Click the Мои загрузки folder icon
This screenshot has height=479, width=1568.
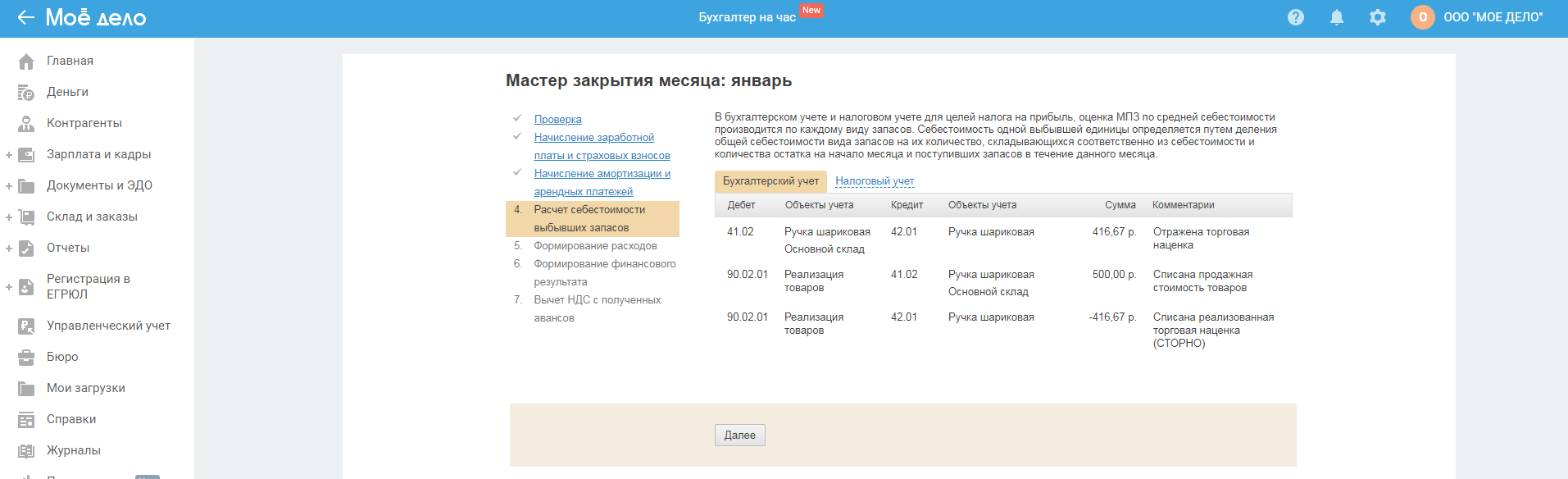pos(26,389)
